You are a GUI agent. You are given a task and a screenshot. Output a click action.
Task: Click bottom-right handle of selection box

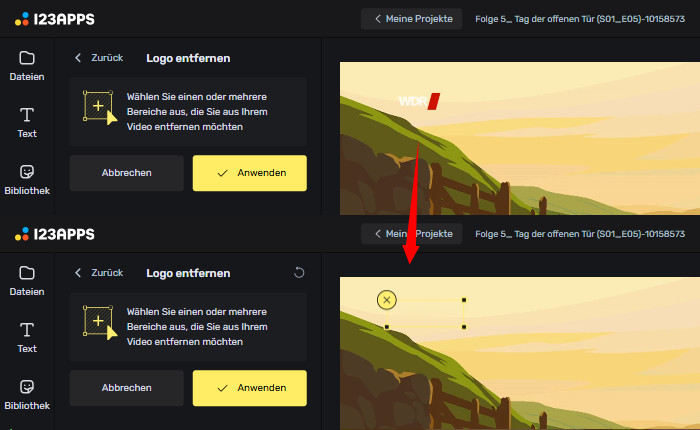click(x=464, y=327)
